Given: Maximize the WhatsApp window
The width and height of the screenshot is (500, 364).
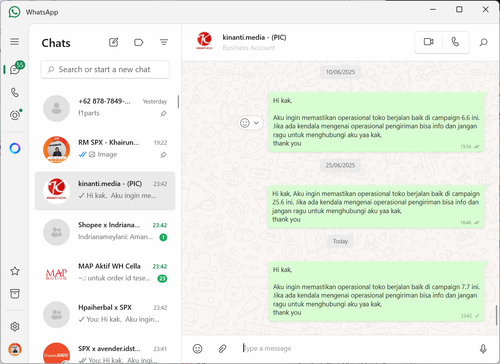Looking at the screenshot, I should 459,9.
